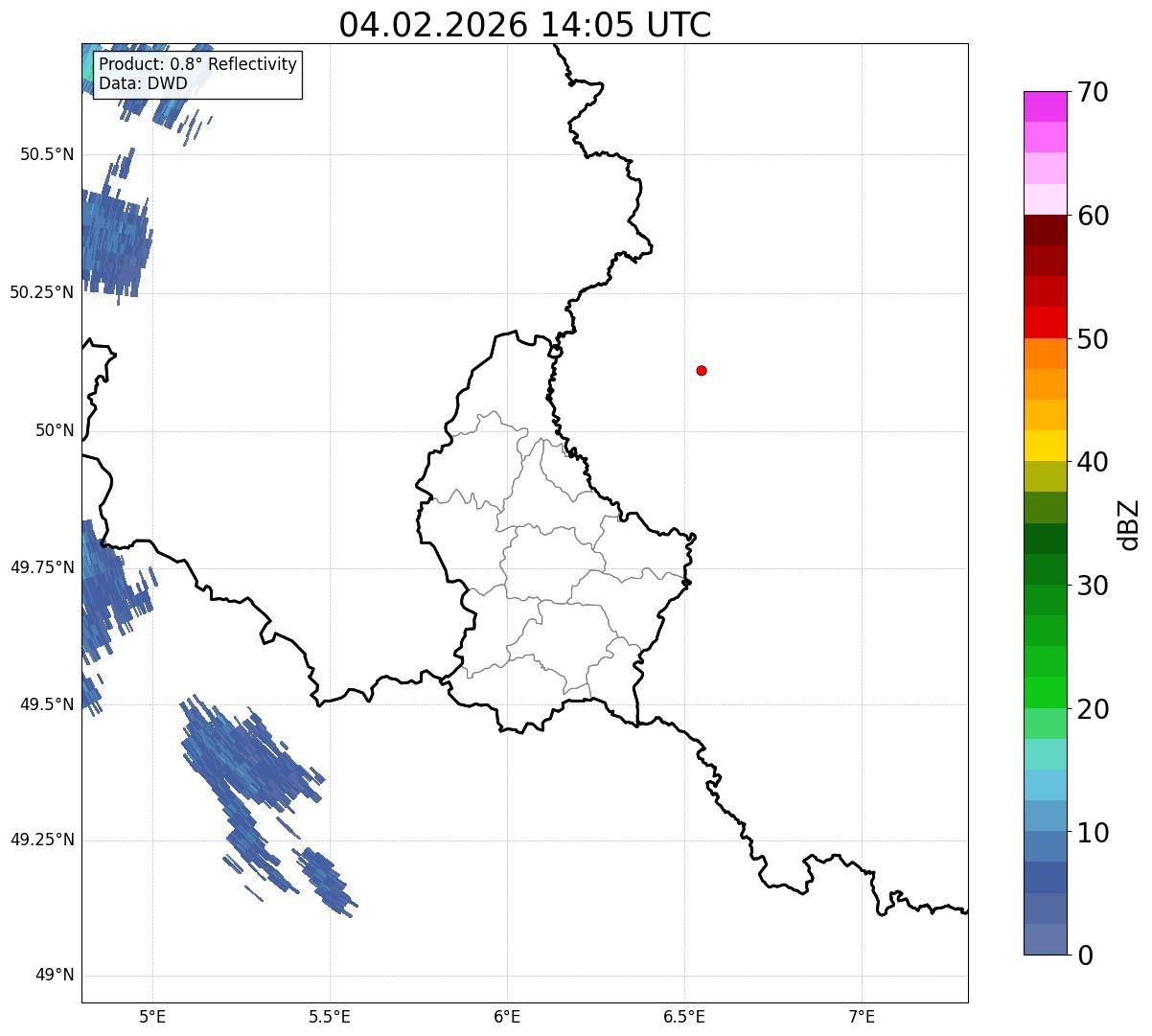Pick the olive colorbar segment below 40

tap(1045, 477)
